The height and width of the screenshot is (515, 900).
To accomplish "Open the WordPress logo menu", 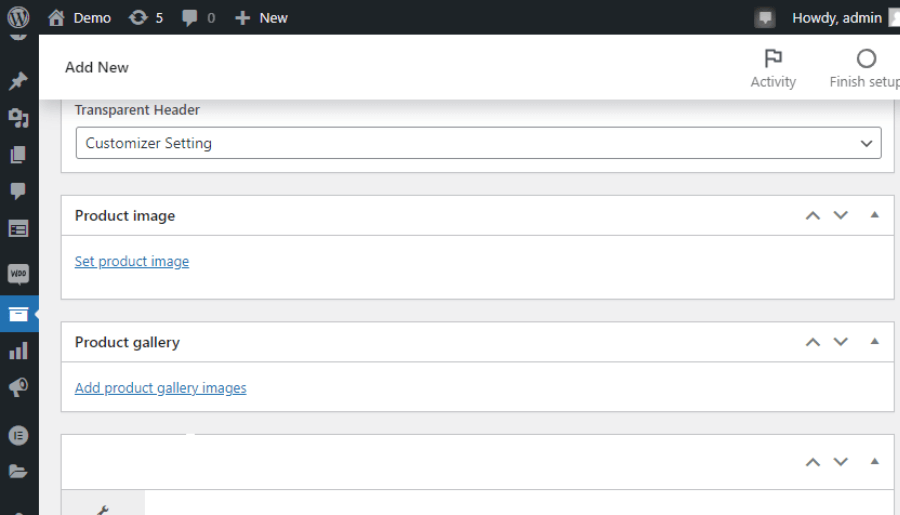I will point(18,17).
